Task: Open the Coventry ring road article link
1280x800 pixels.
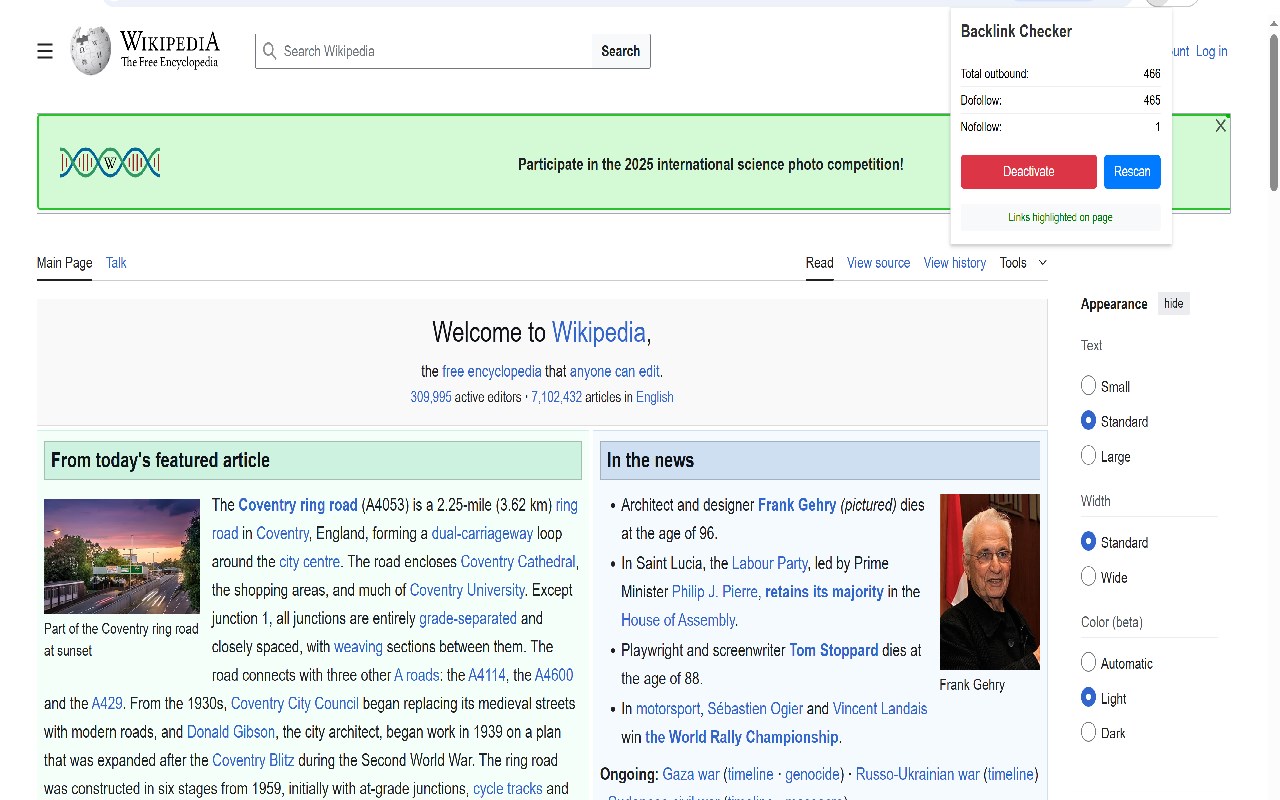Action: 298,505
